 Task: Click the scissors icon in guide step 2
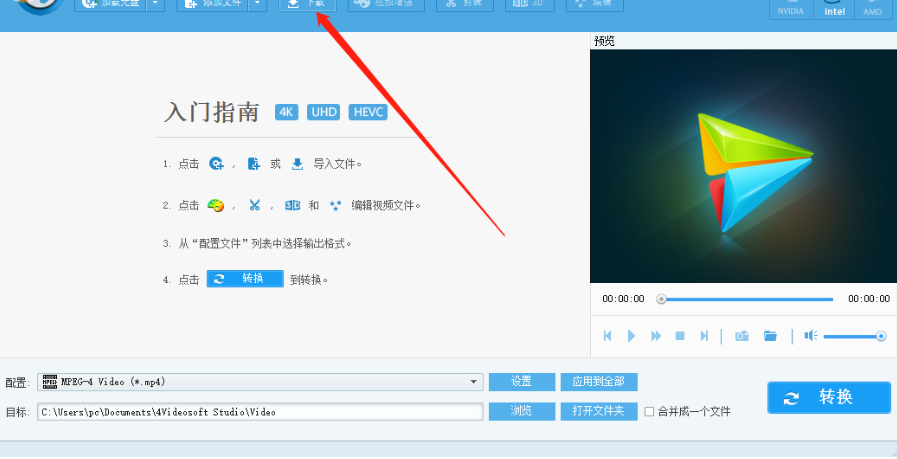(x=255, y=205)
